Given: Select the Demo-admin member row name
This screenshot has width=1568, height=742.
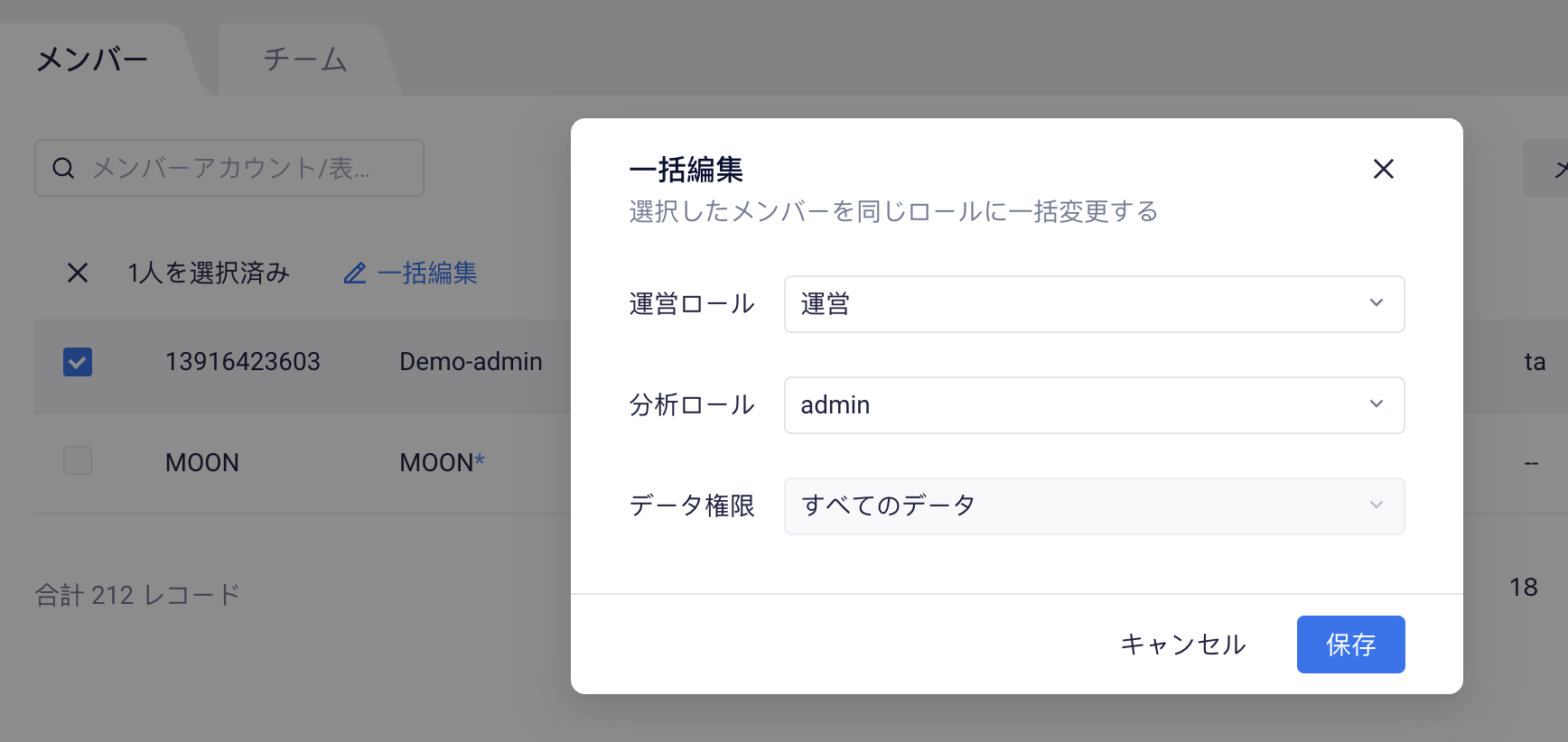Looking at the screenshot, I should pyautogui.click(x=471, y=362).
